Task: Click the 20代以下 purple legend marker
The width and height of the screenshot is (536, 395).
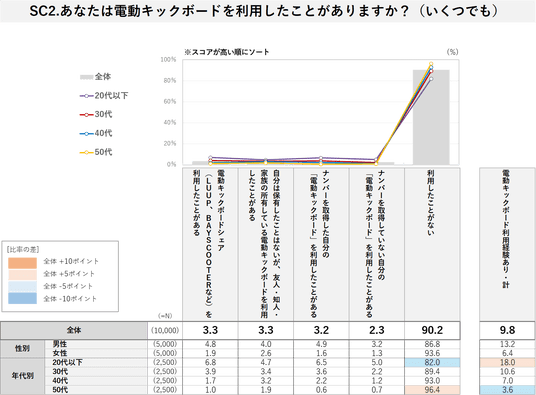Action: pos(86,96)
